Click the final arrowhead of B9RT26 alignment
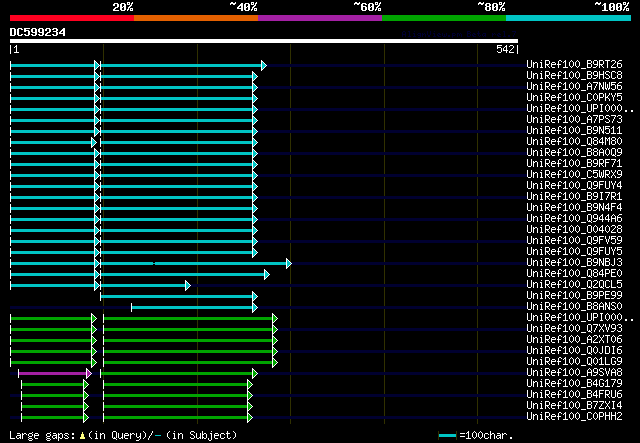This screenshot has width=640, height=443. pos(264,65)
